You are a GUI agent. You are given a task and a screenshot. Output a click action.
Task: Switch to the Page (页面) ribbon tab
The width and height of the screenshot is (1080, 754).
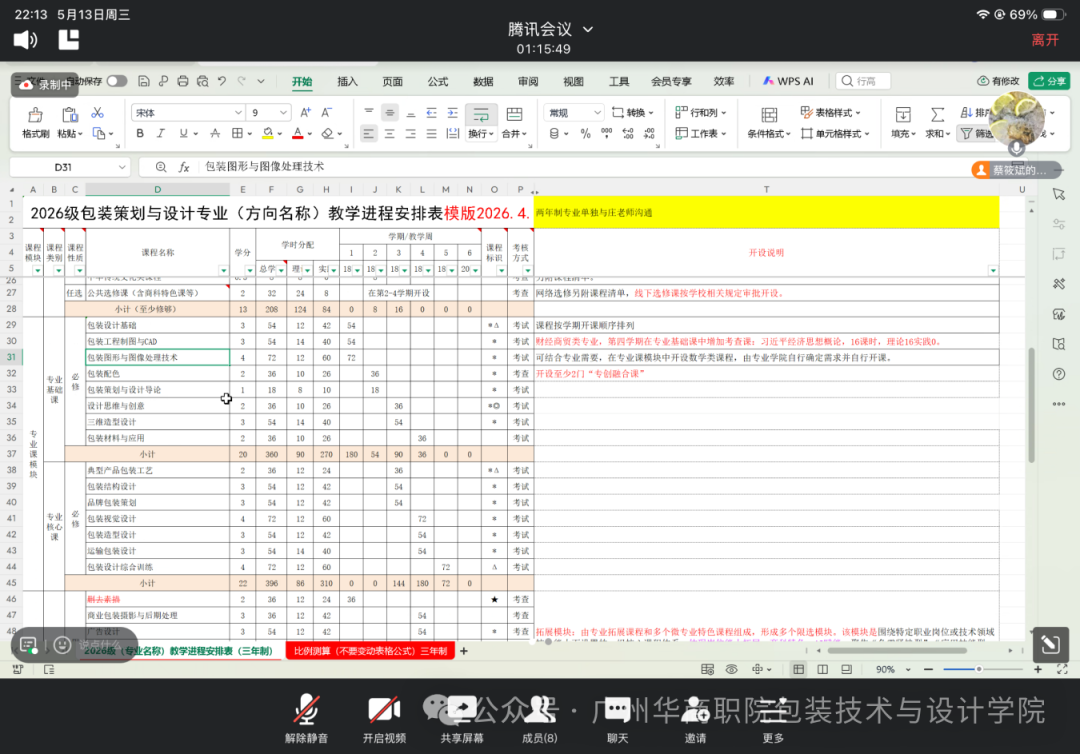pyautogui.click(x=393, y=81)
